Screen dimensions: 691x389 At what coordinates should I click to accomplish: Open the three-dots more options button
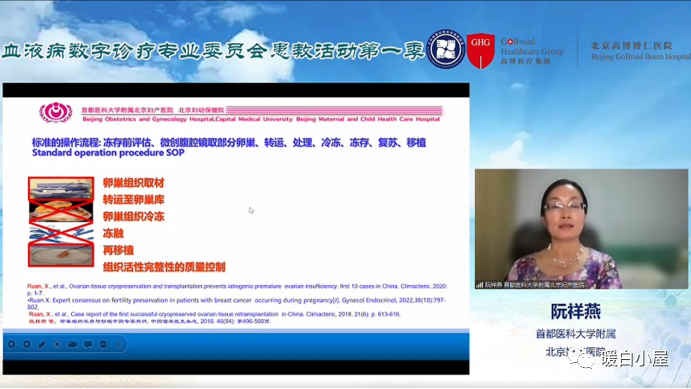coord(103,344)
